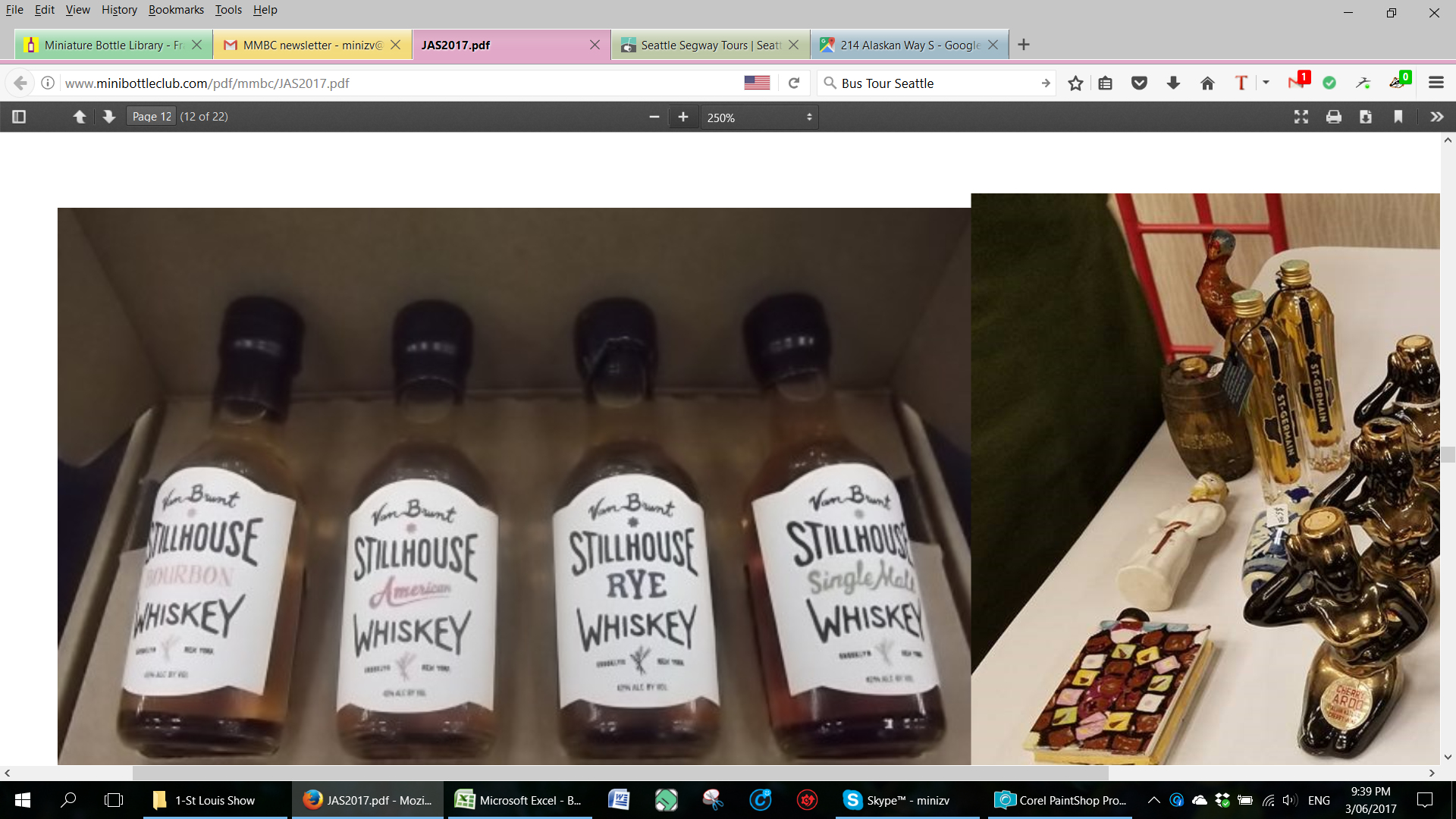The image size is (1456, 819).
Task: Show site information for minibottleclub.com
Action: click(x=48, y=83)
